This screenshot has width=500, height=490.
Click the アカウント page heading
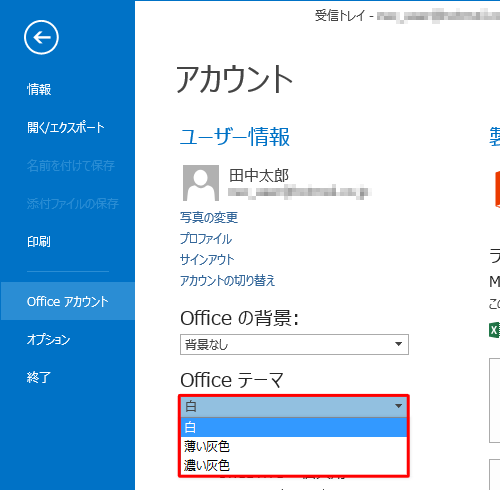(x=234, y=79)
